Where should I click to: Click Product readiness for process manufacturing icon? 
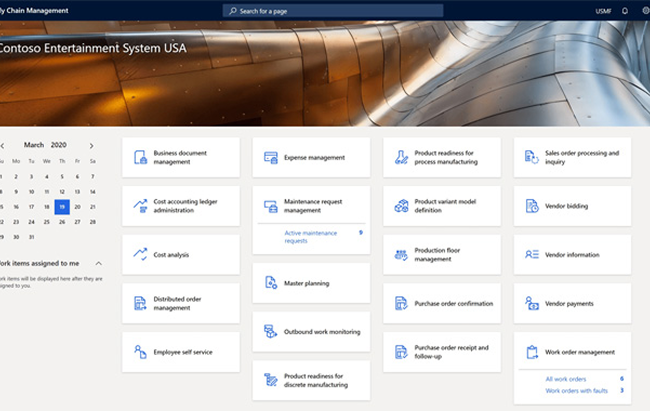tap(401, 158)
